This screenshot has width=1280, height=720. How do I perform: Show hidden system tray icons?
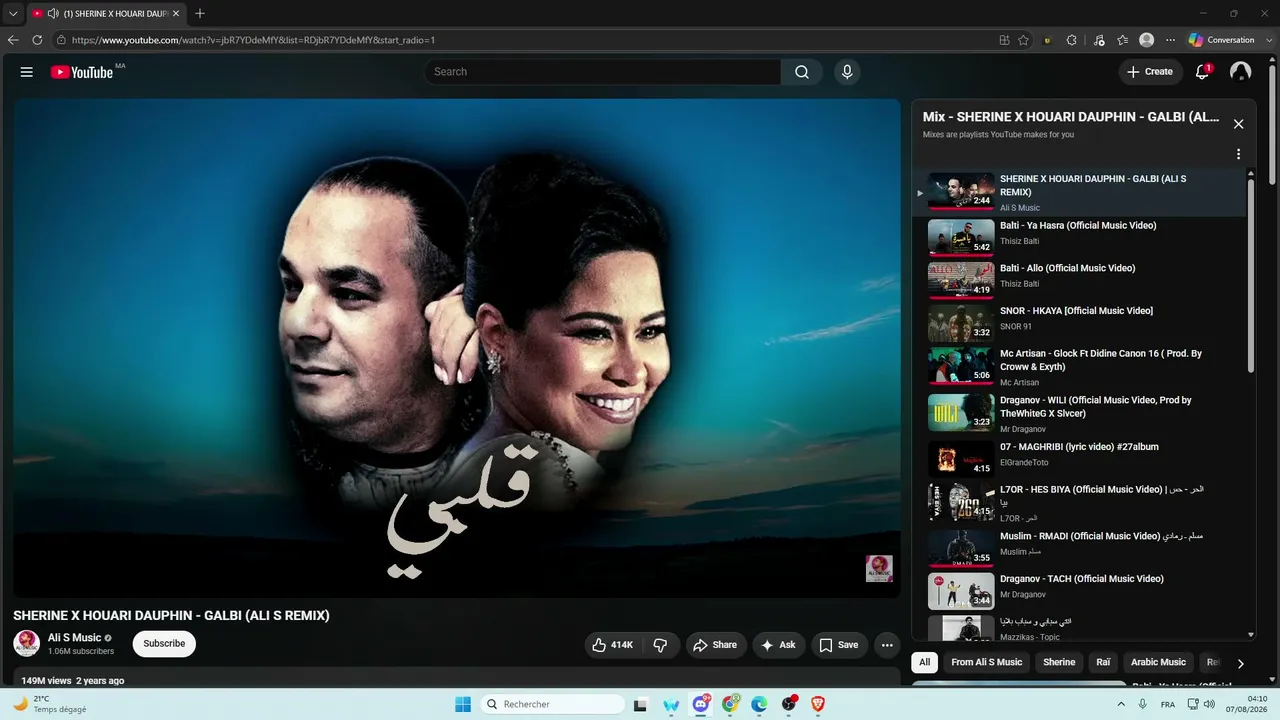pyautogui.click(x=1119, y=704)
